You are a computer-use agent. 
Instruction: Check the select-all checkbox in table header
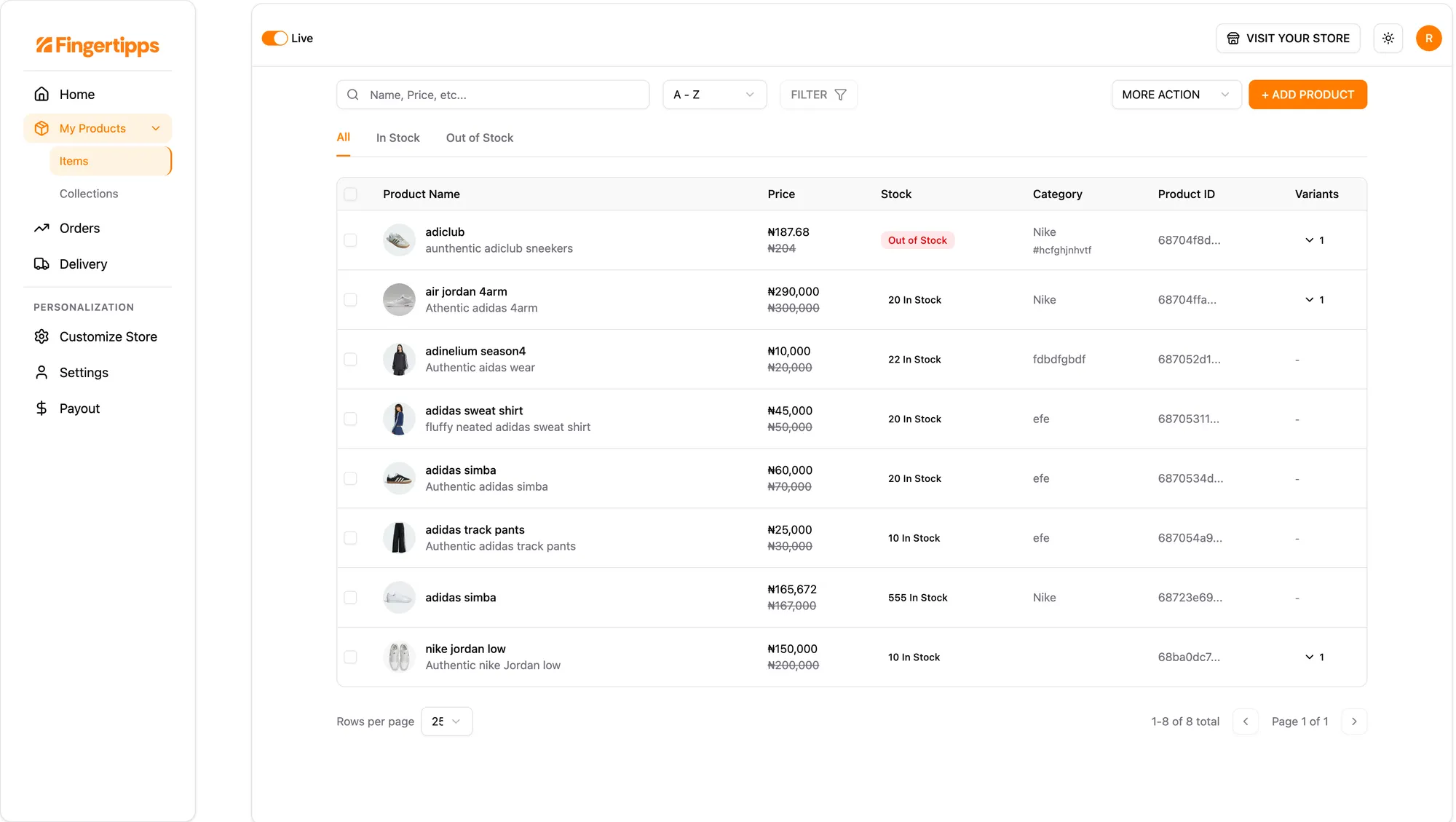coord(350,194)
